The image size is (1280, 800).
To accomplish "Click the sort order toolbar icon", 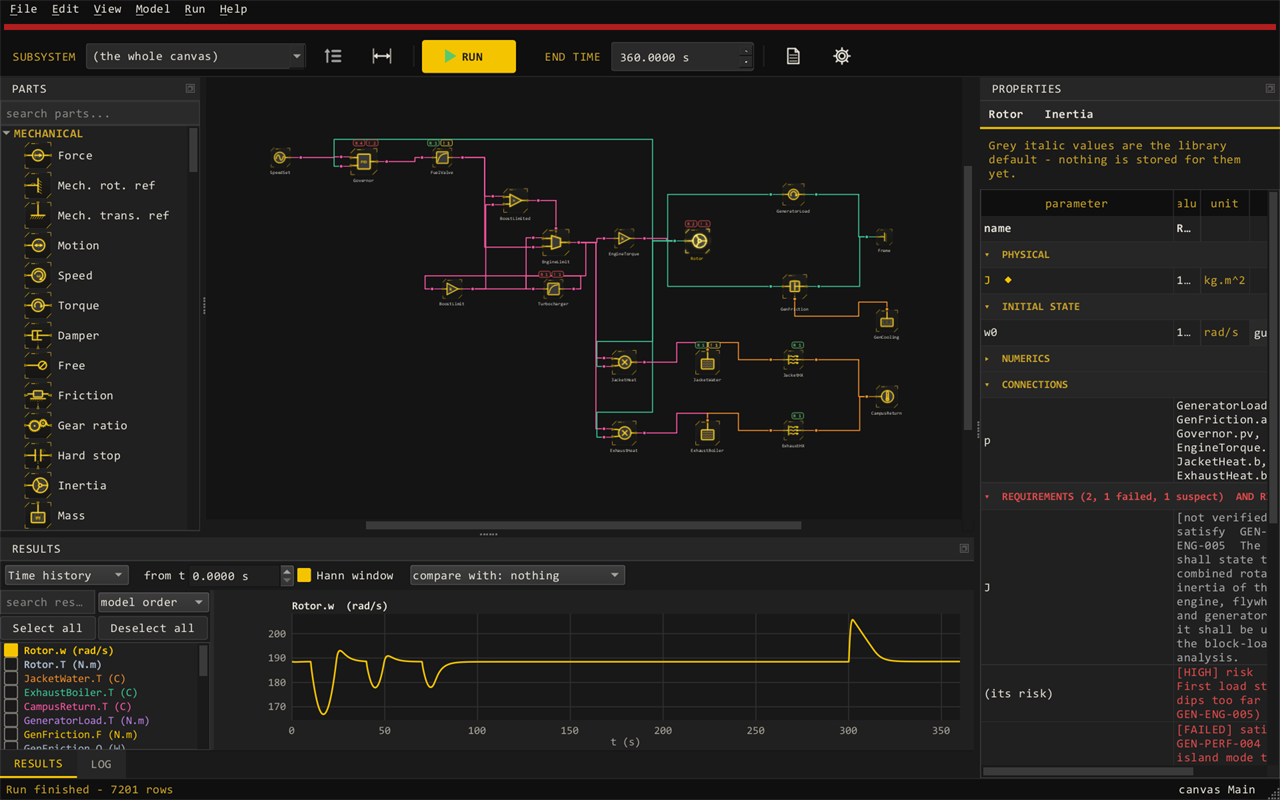I will pyautogui.click(x=333, y=57).
